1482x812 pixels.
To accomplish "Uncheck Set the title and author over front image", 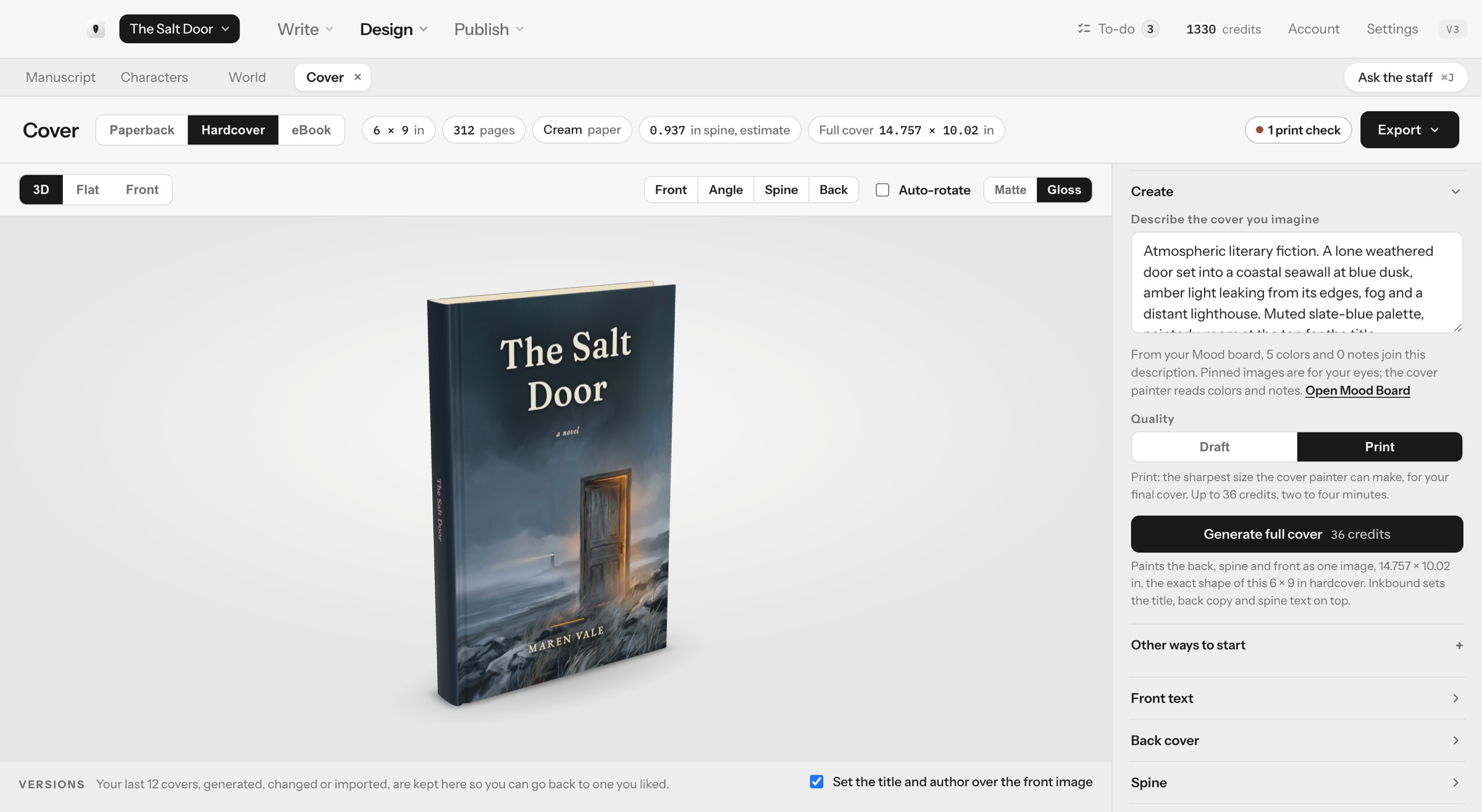I will click(816, 782).
